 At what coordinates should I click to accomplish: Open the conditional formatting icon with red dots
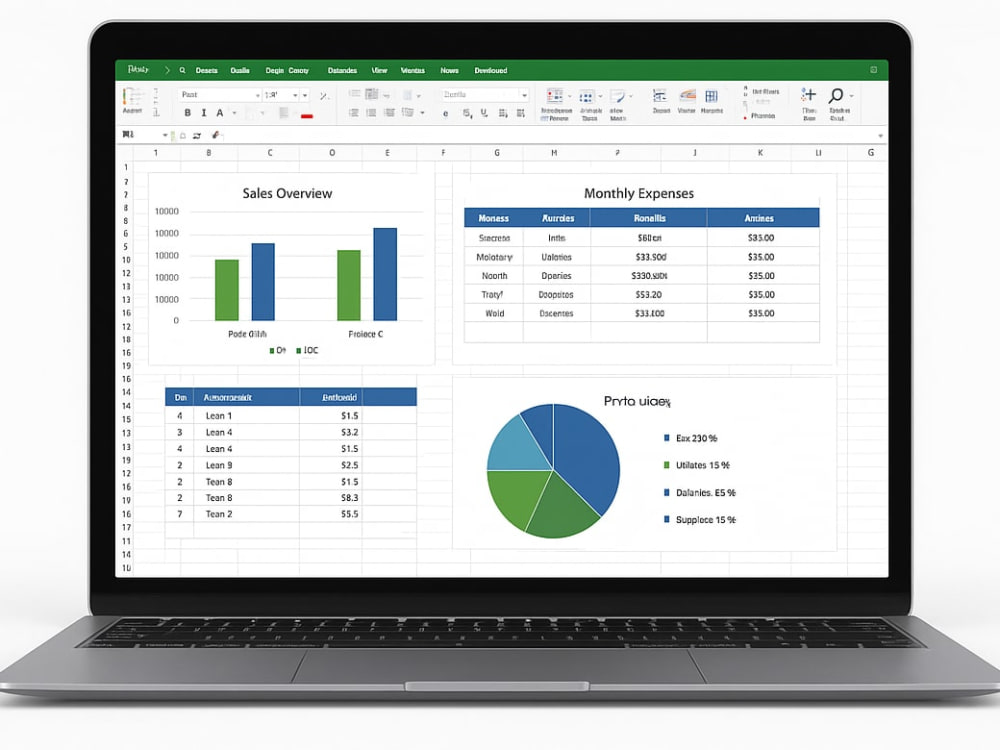(555, 96)
